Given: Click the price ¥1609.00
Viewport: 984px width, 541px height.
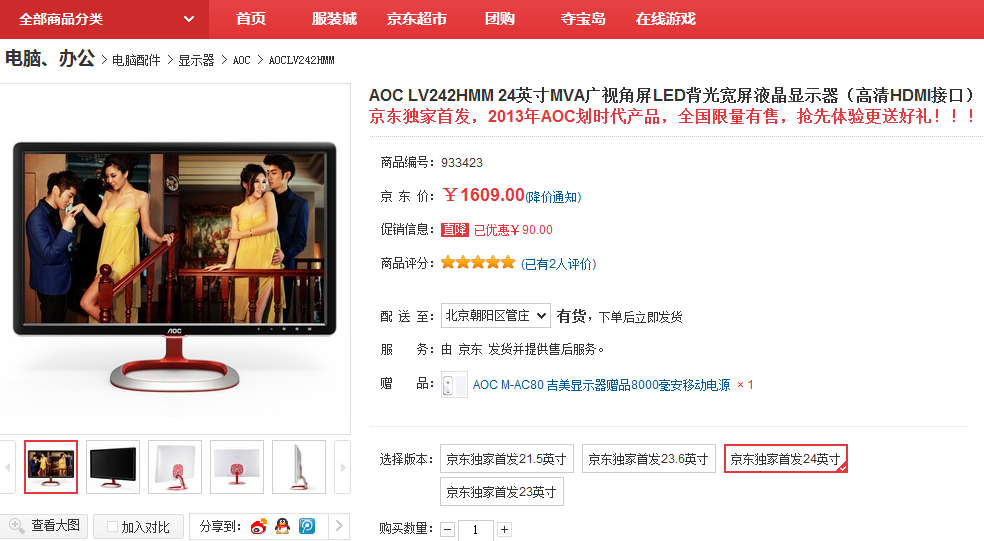Looking at the screenshot, I should point(483,195).
